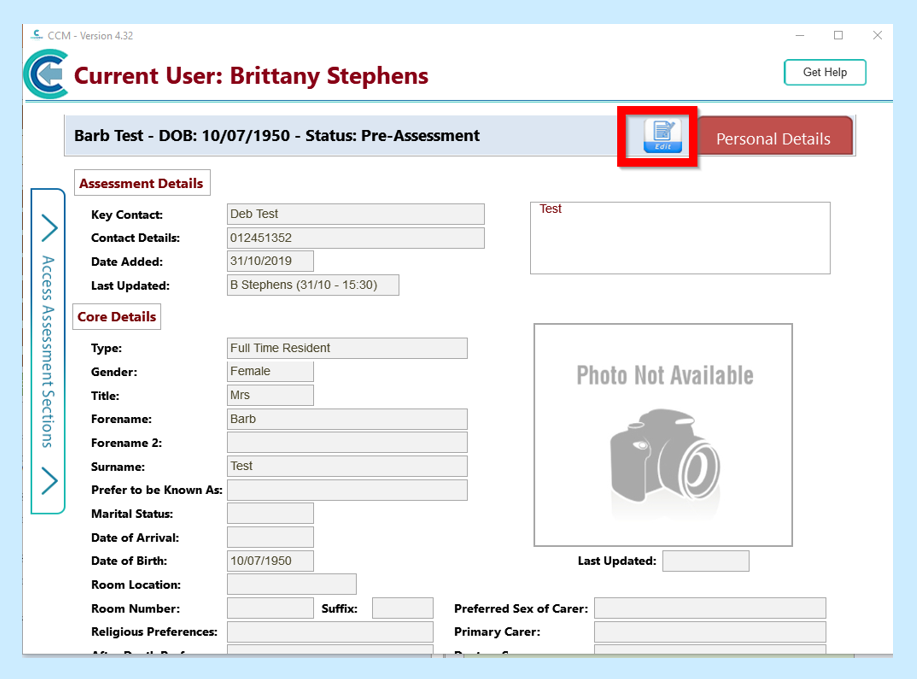The image size is (917, 679).
Task: Click the Forename field containing Barb
Action: [347, 419]
